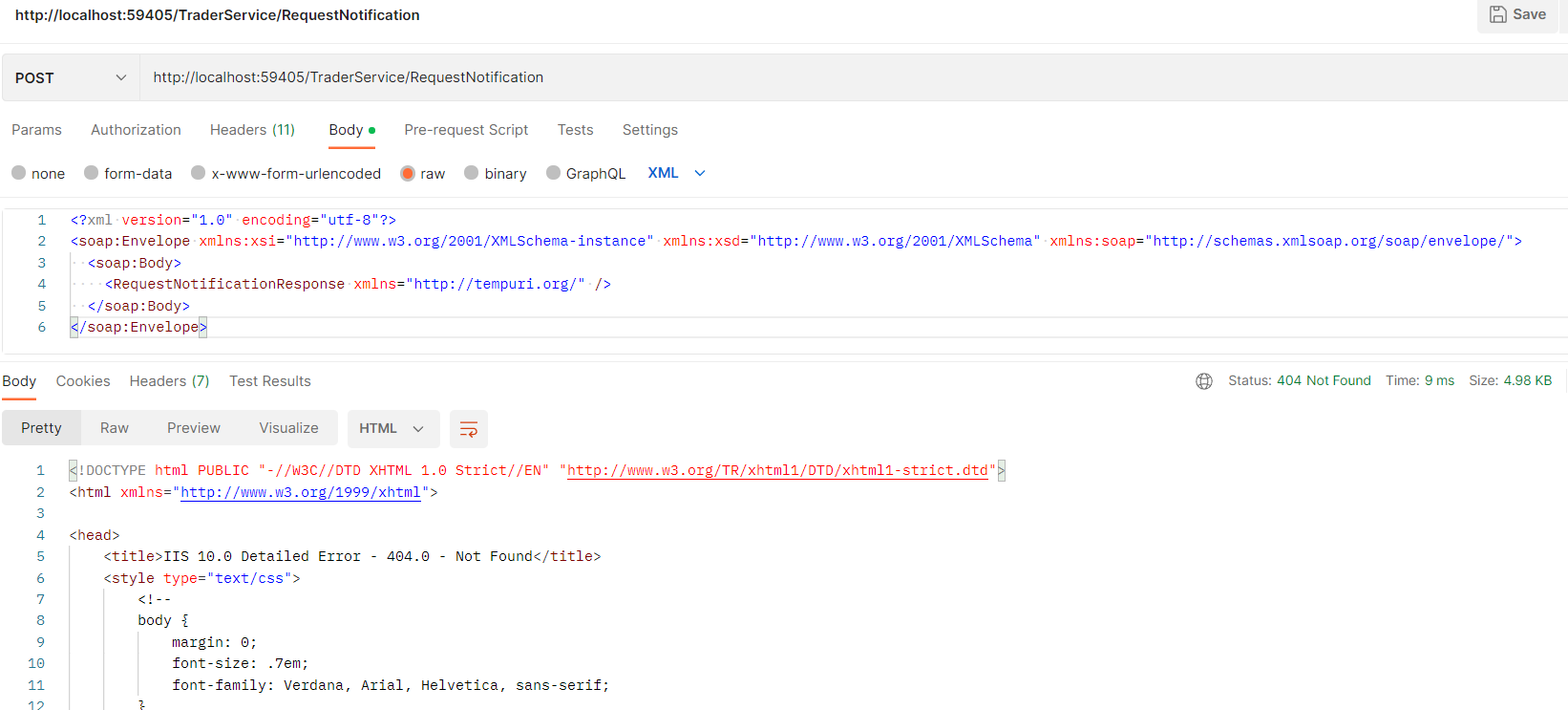
Task: Select the Preview response view
Action: coord(194,428)
